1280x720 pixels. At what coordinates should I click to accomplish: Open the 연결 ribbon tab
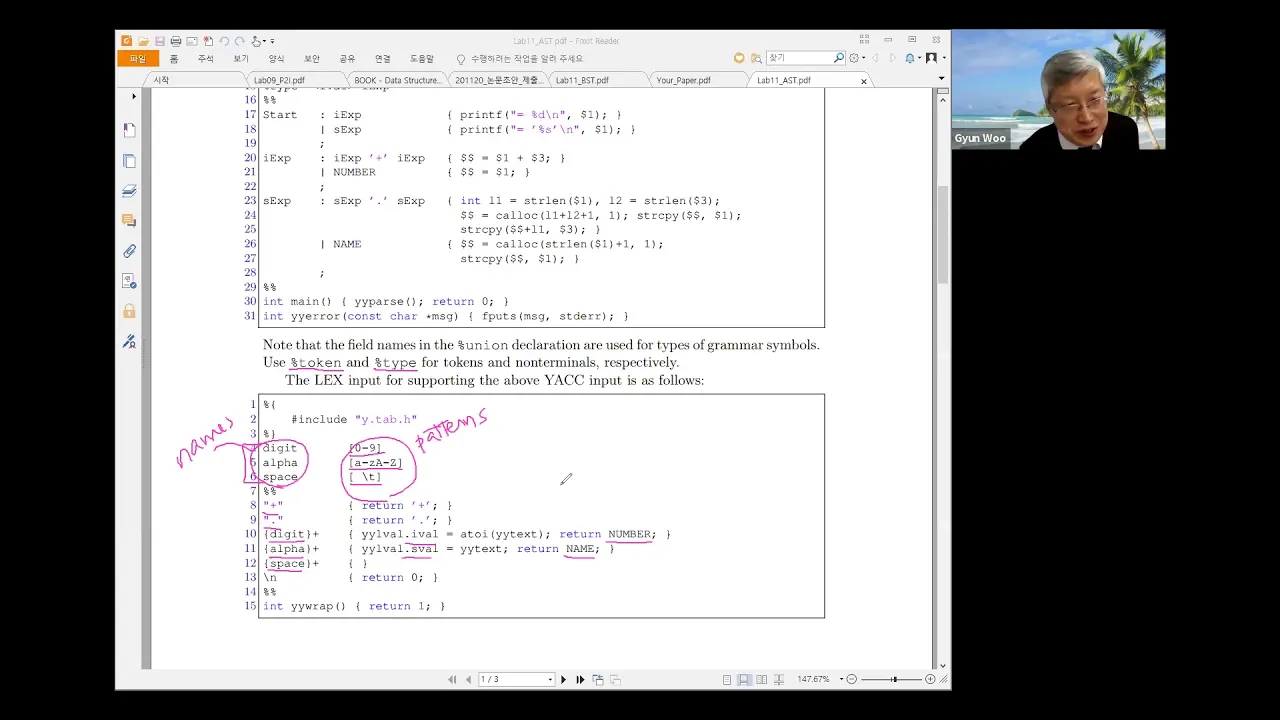383,59
